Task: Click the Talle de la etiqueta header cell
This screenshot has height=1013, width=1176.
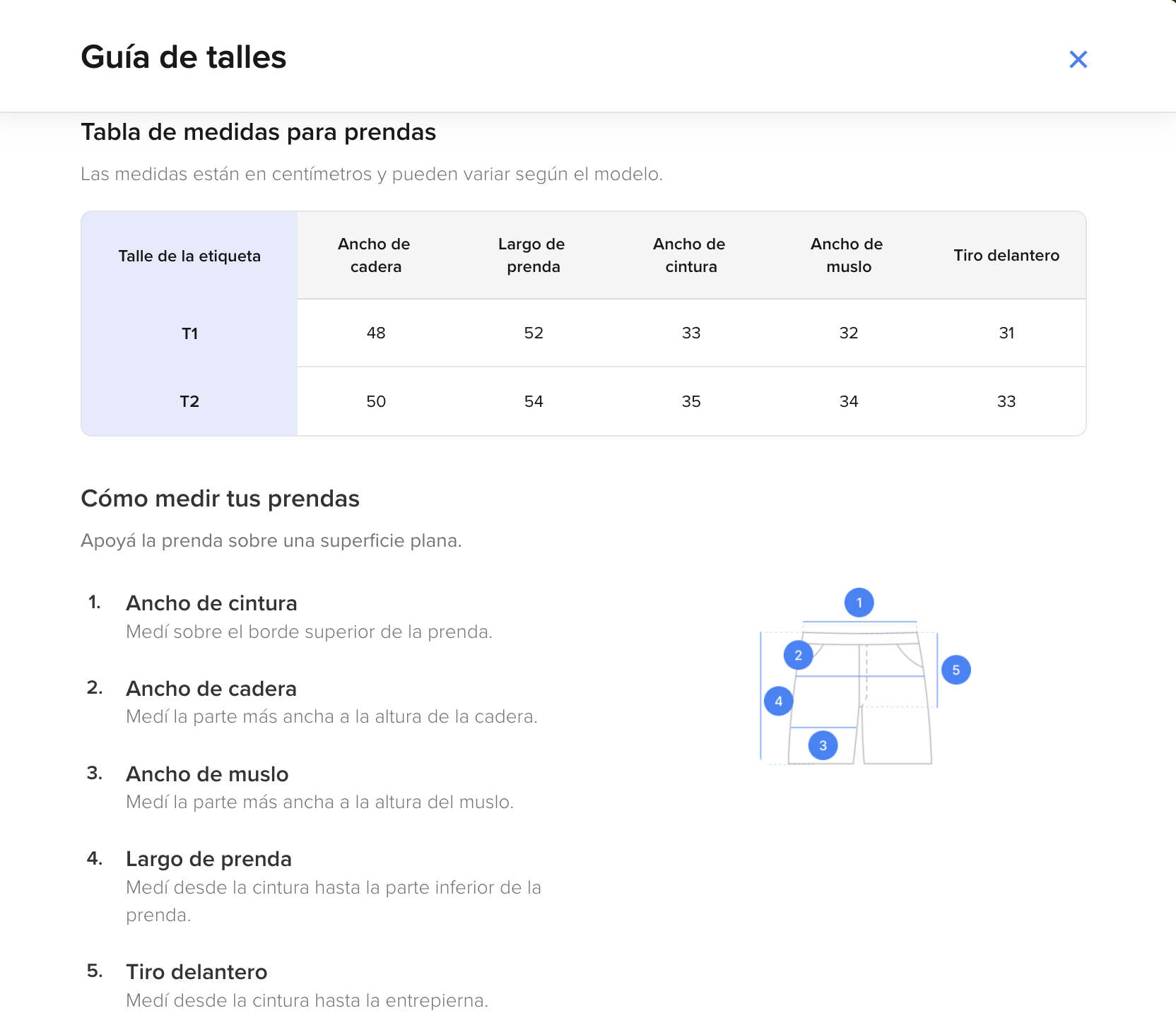Action: tap(189, 256)
